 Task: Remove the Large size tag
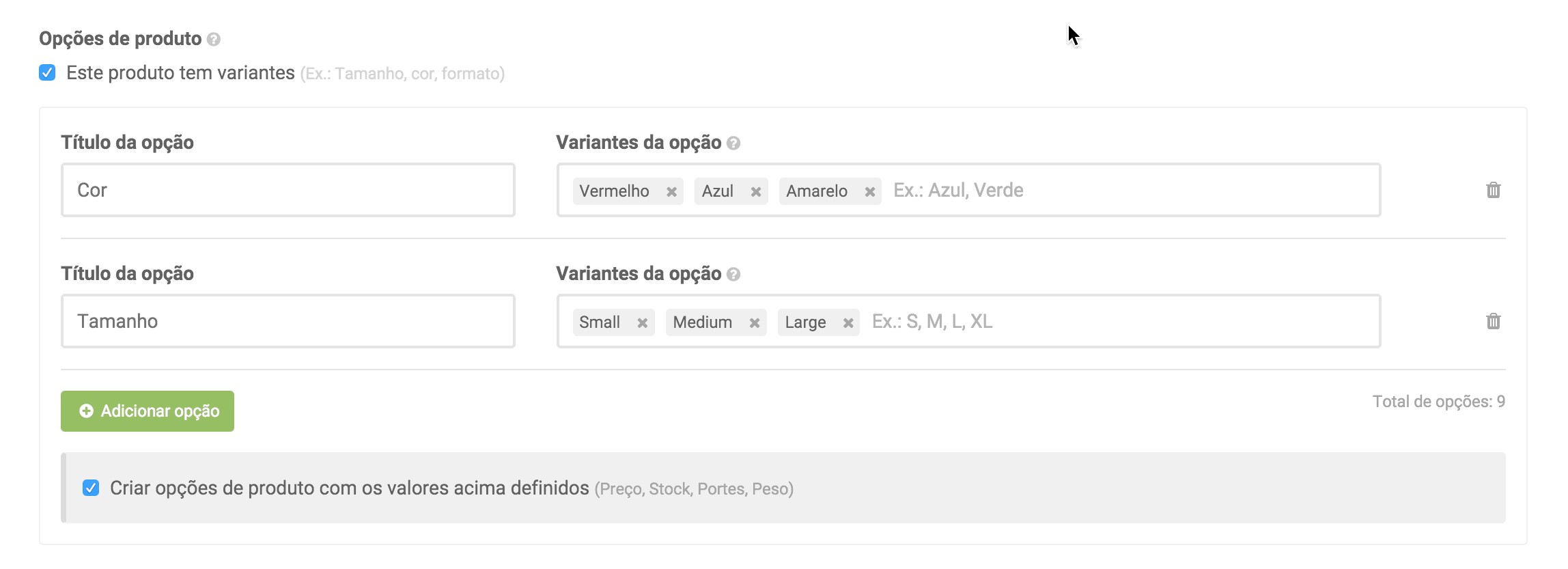[x=848, y=323]
